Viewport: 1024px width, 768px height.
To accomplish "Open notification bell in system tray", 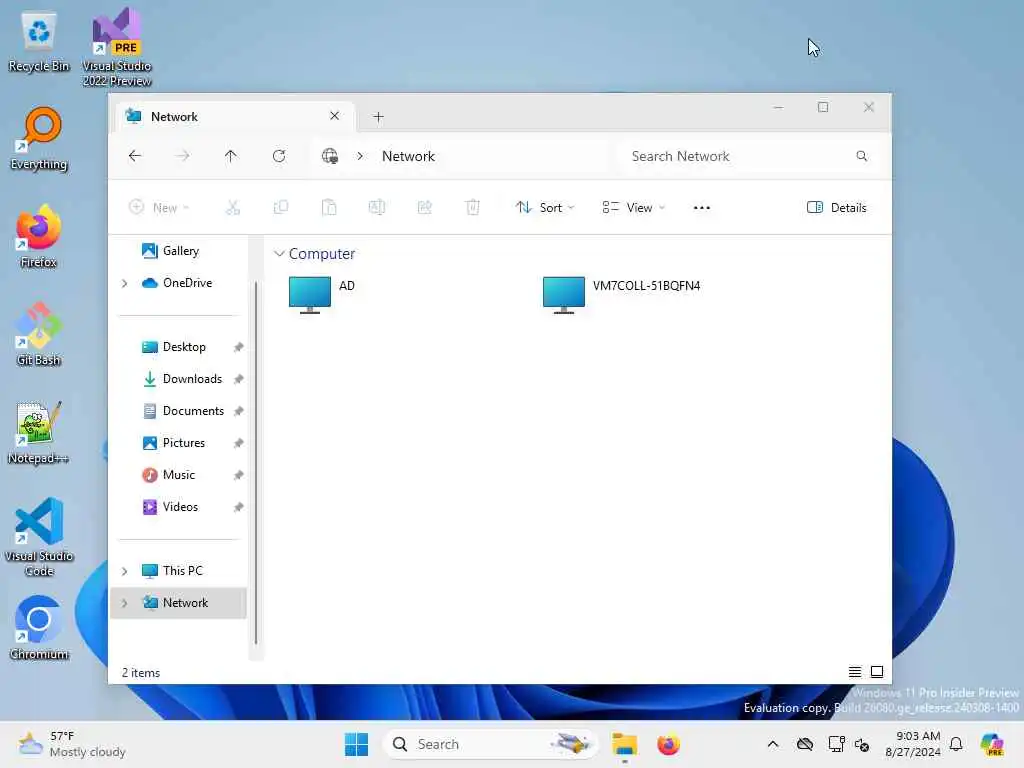I will (956, 744).
